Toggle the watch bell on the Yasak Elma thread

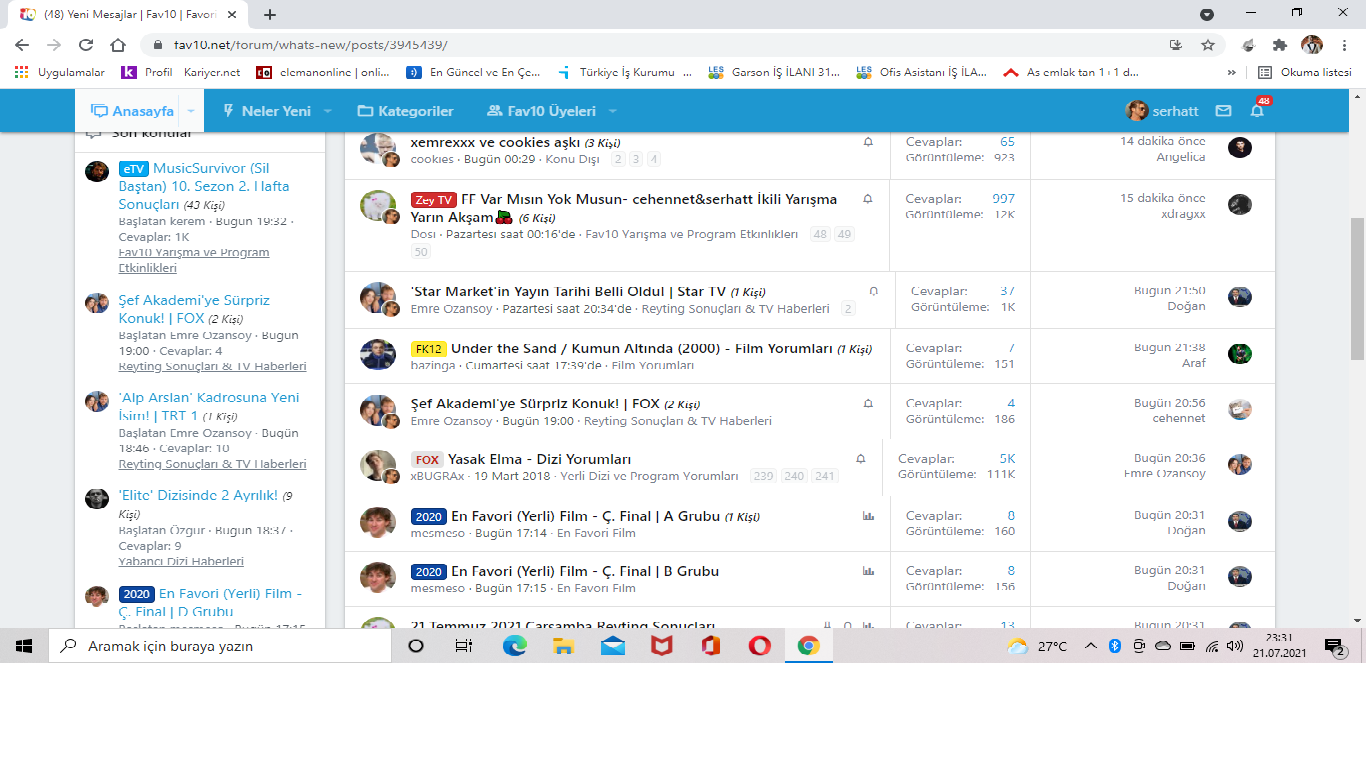pos(860,459)
